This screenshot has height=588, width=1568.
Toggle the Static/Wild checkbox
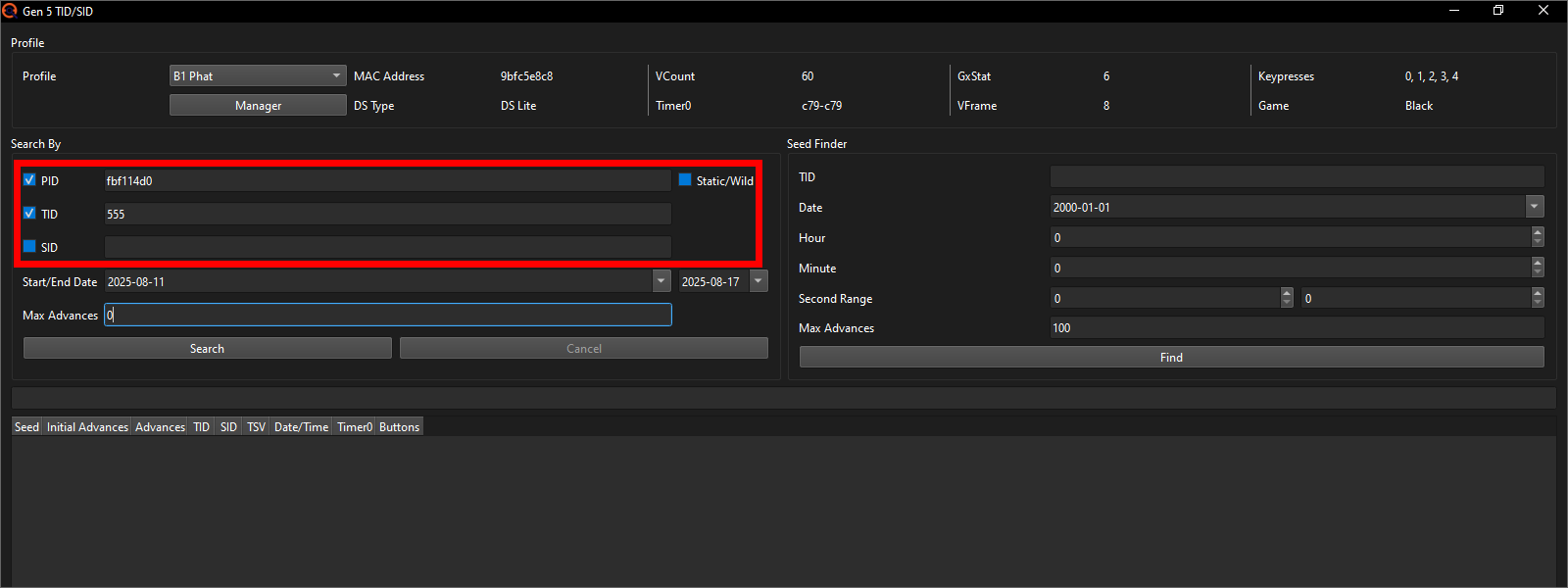coord(685,180)
